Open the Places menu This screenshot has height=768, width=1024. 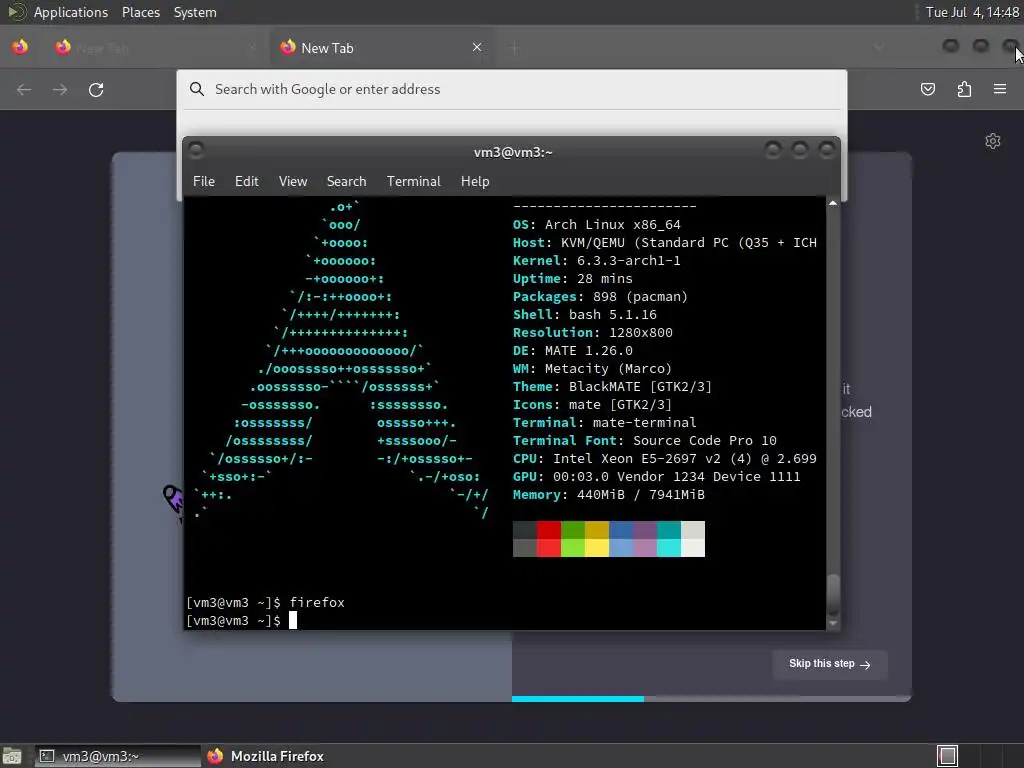point(140,12)
